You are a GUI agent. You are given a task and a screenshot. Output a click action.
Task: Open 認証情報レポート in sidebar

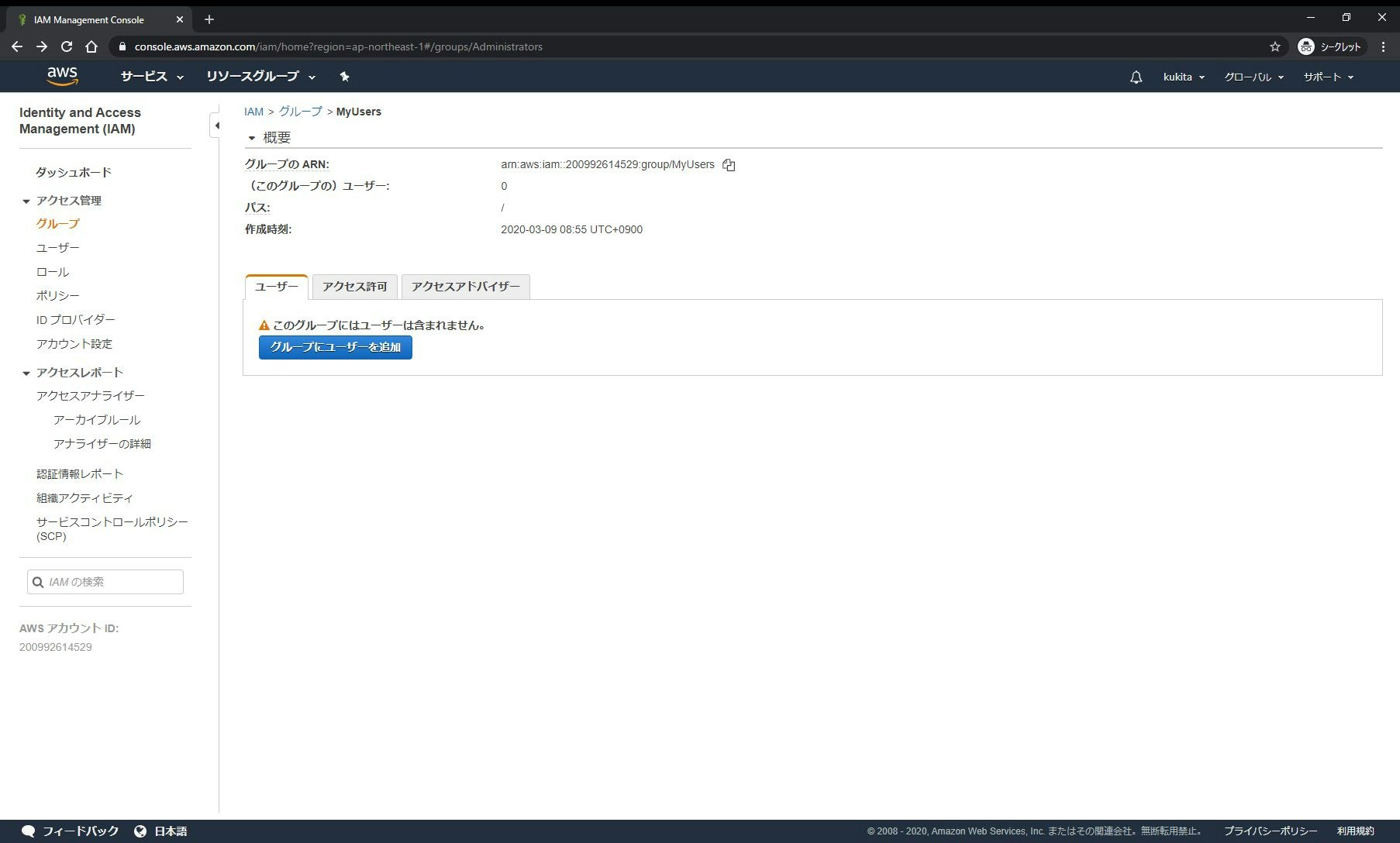[x=80, y=473]
